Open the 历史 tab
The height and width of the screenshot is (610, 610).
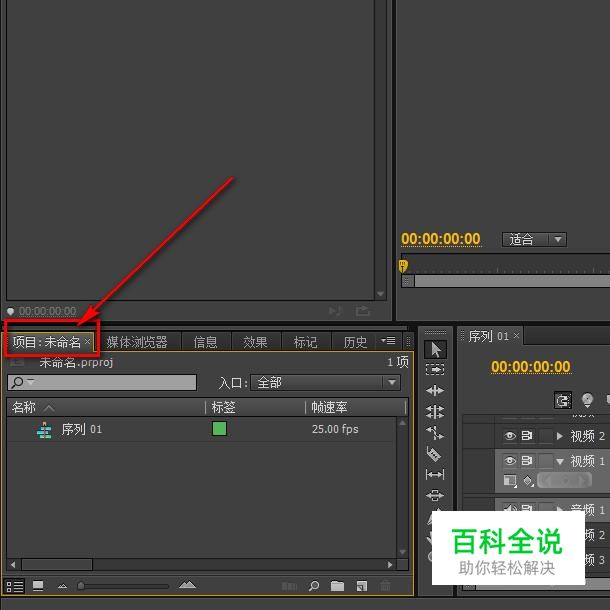(355, 342)
